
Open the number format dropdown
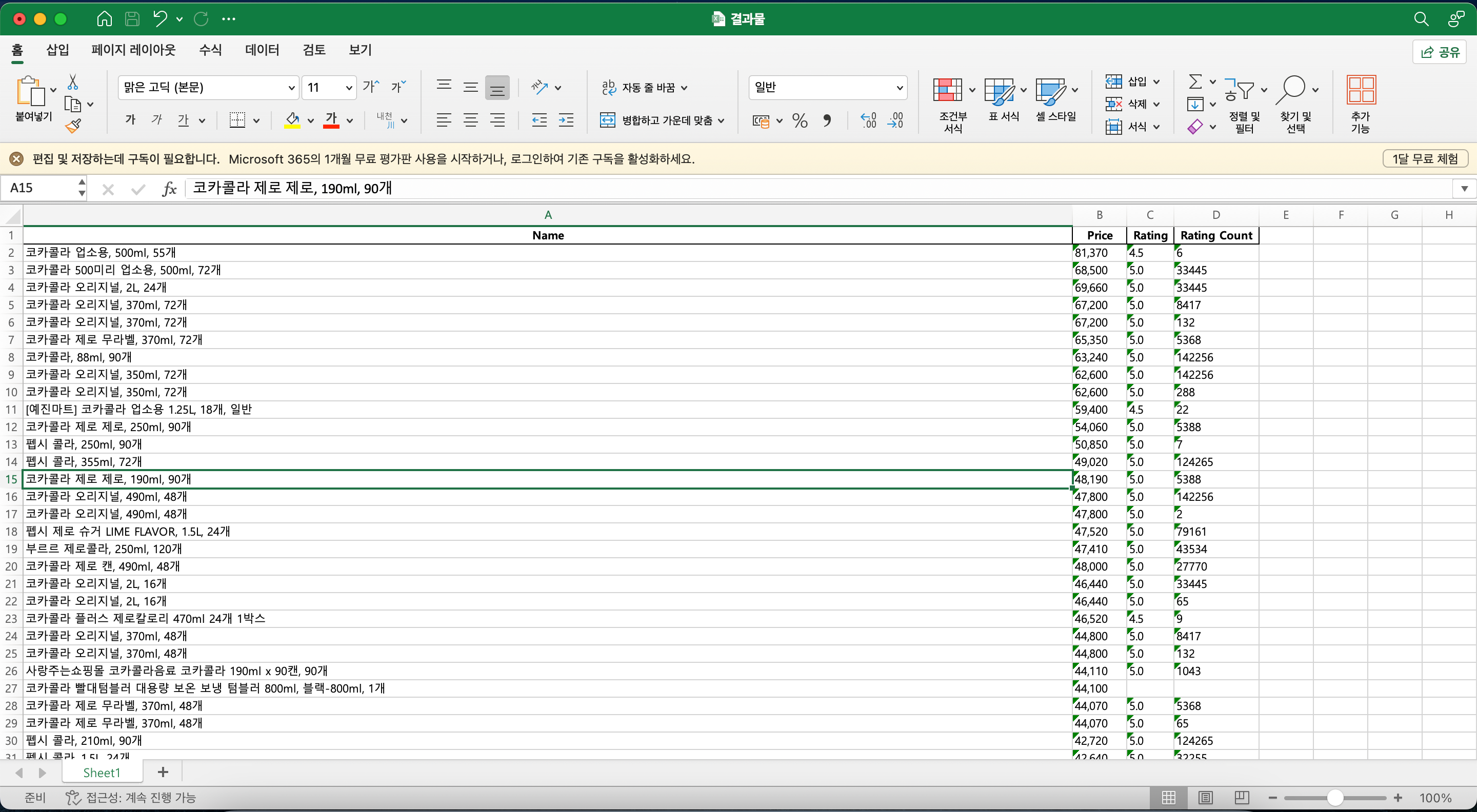coord(899,88)
